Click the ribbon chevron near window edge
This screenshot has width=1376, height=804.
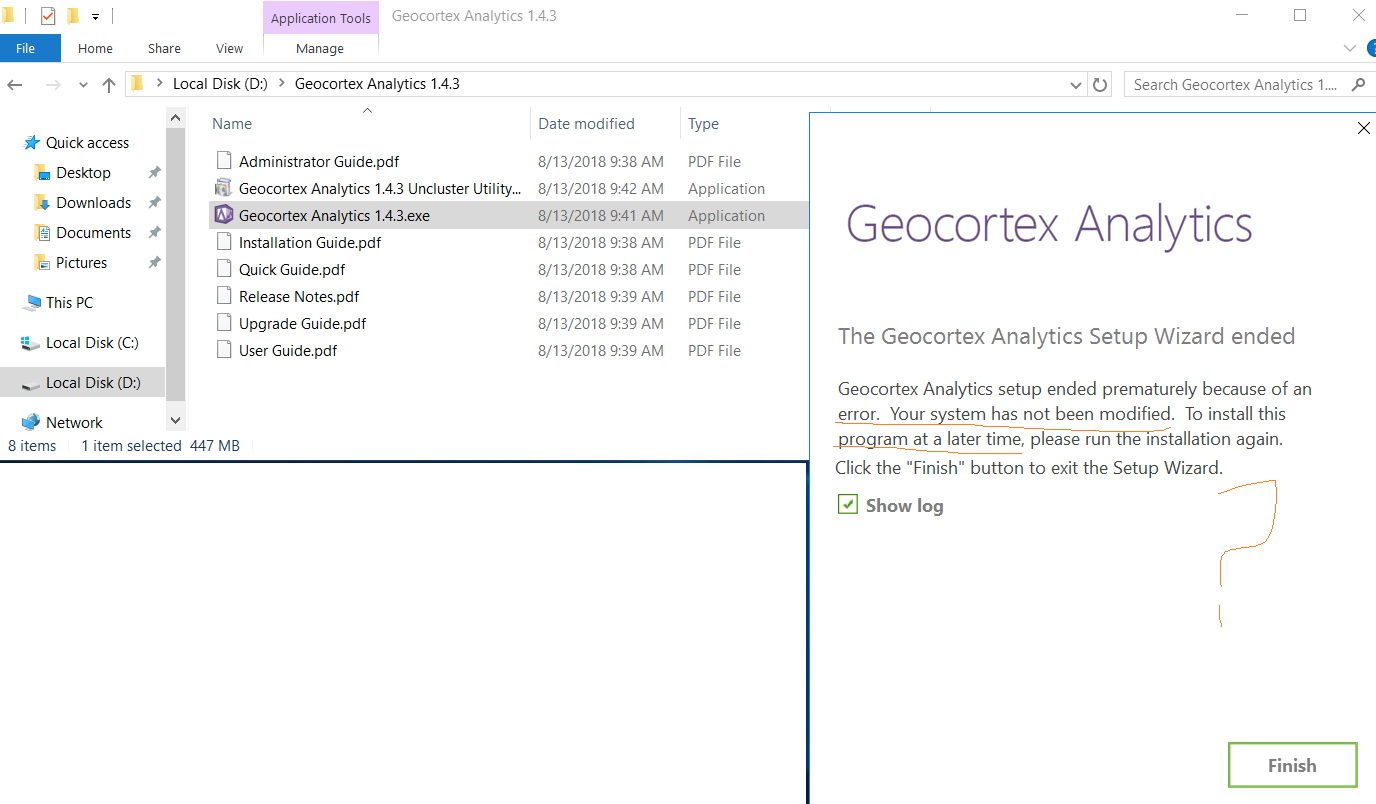(x=1350, y=48)
